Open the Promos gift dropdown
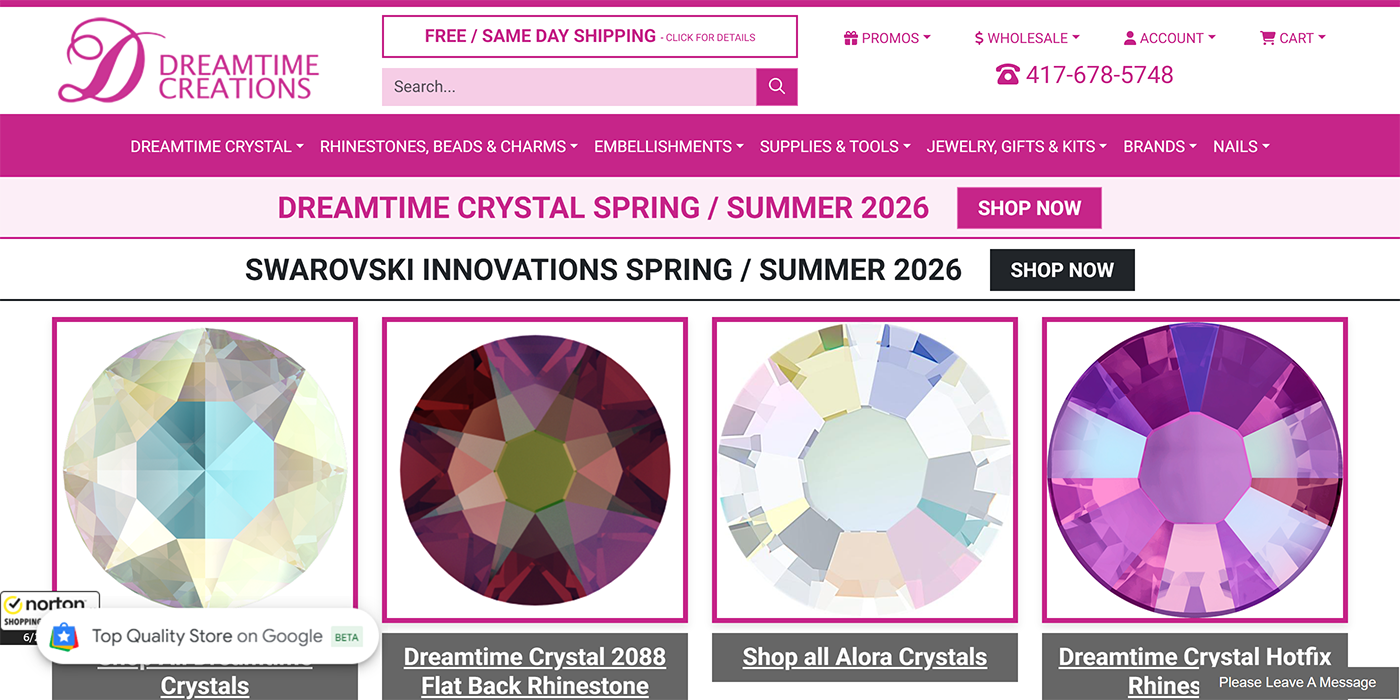Viewport: 1400px width, 700px height. point(887,38)
